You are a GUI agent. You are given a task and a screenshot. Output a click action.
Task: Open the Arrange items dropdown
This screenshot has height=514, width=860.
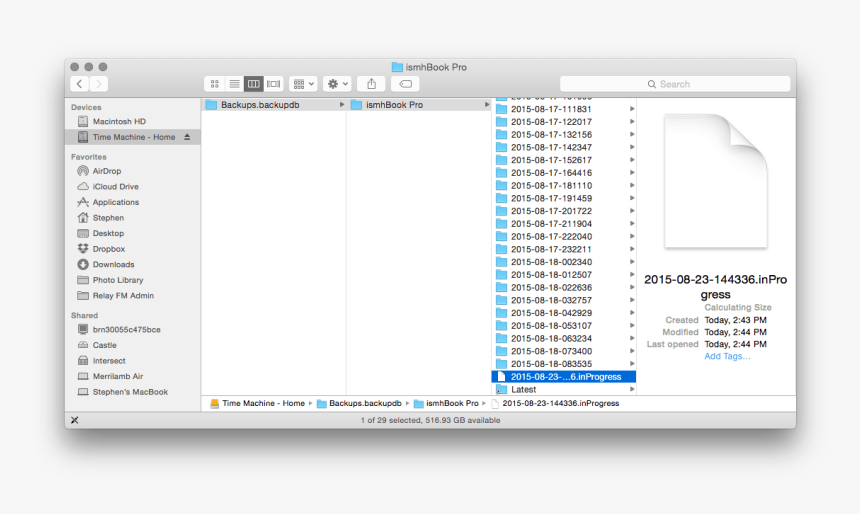point(303,84)
